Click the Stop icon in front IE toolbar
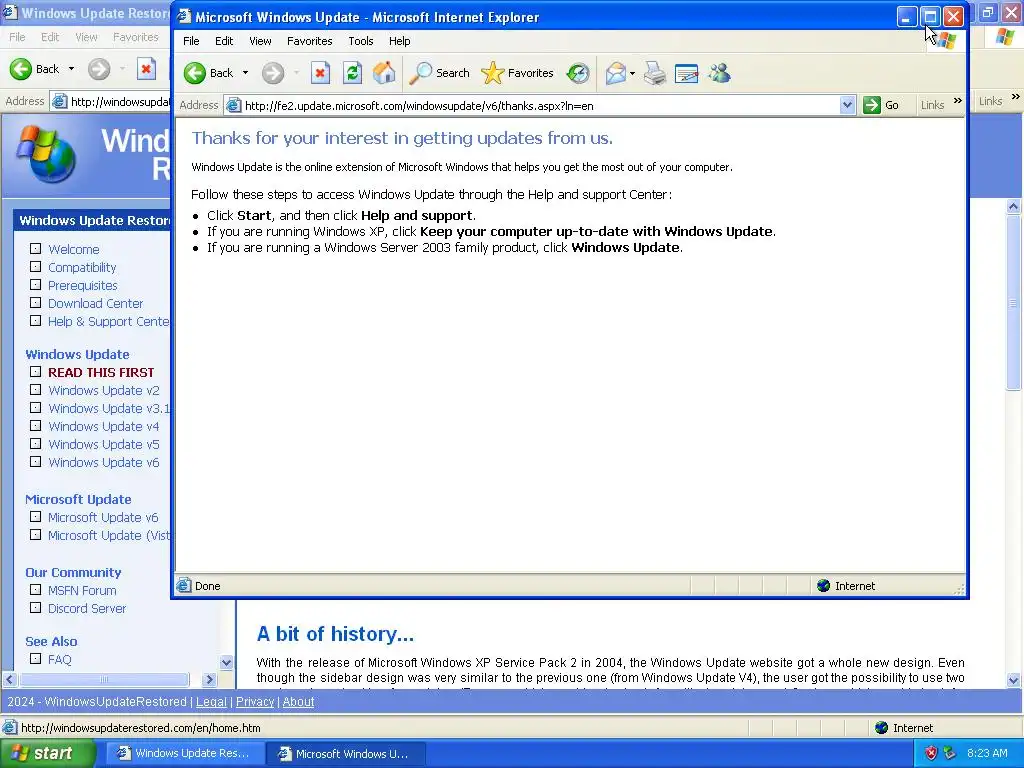Image resolution: width=1024 pixels, height=768 pixels. tap(320, 73)
